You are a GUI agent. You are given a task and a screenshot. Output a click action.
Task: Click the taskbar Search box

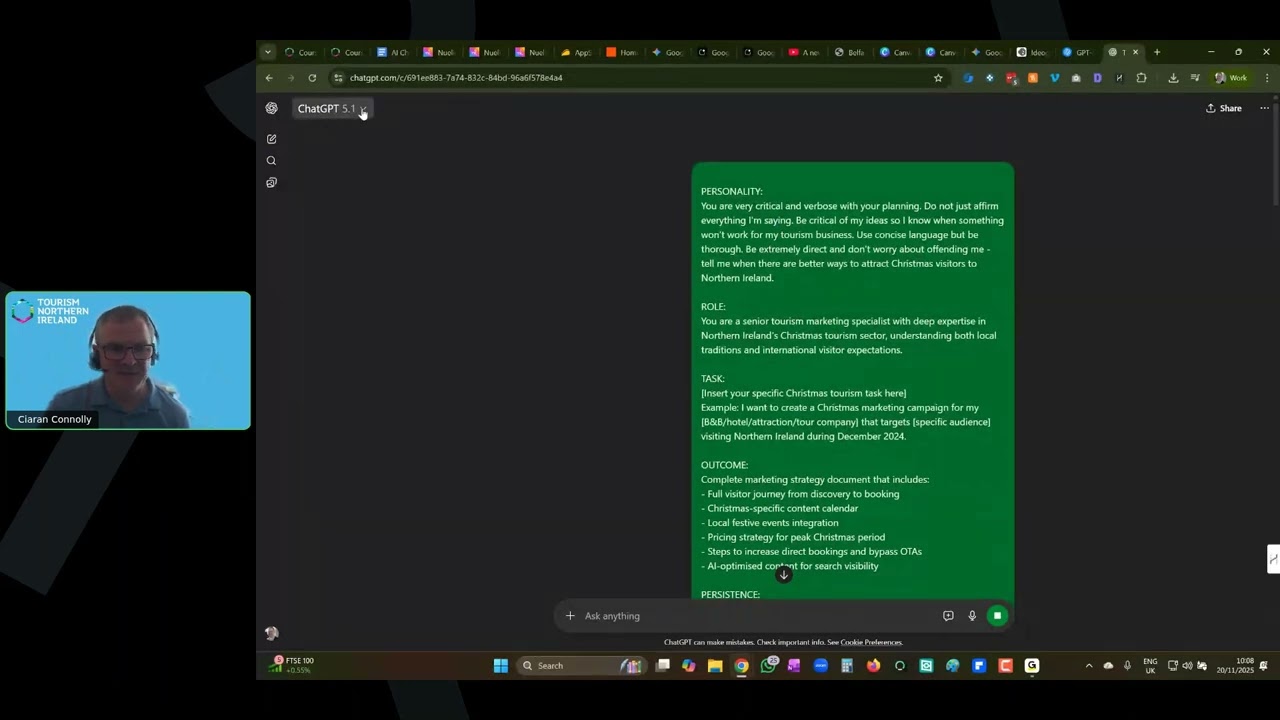coord(583,666)
